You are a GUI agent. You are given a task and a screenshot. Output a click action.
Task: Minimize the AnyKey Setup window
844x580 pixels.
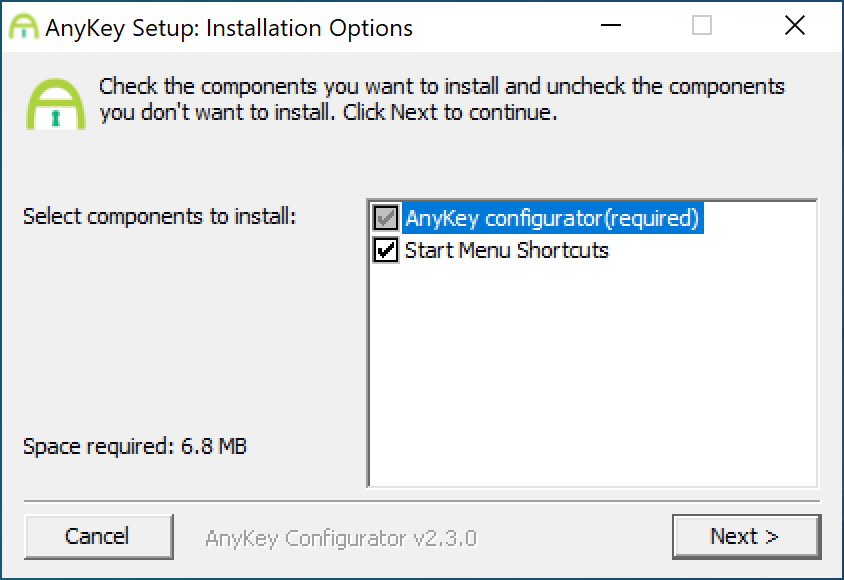coord(610,25)
